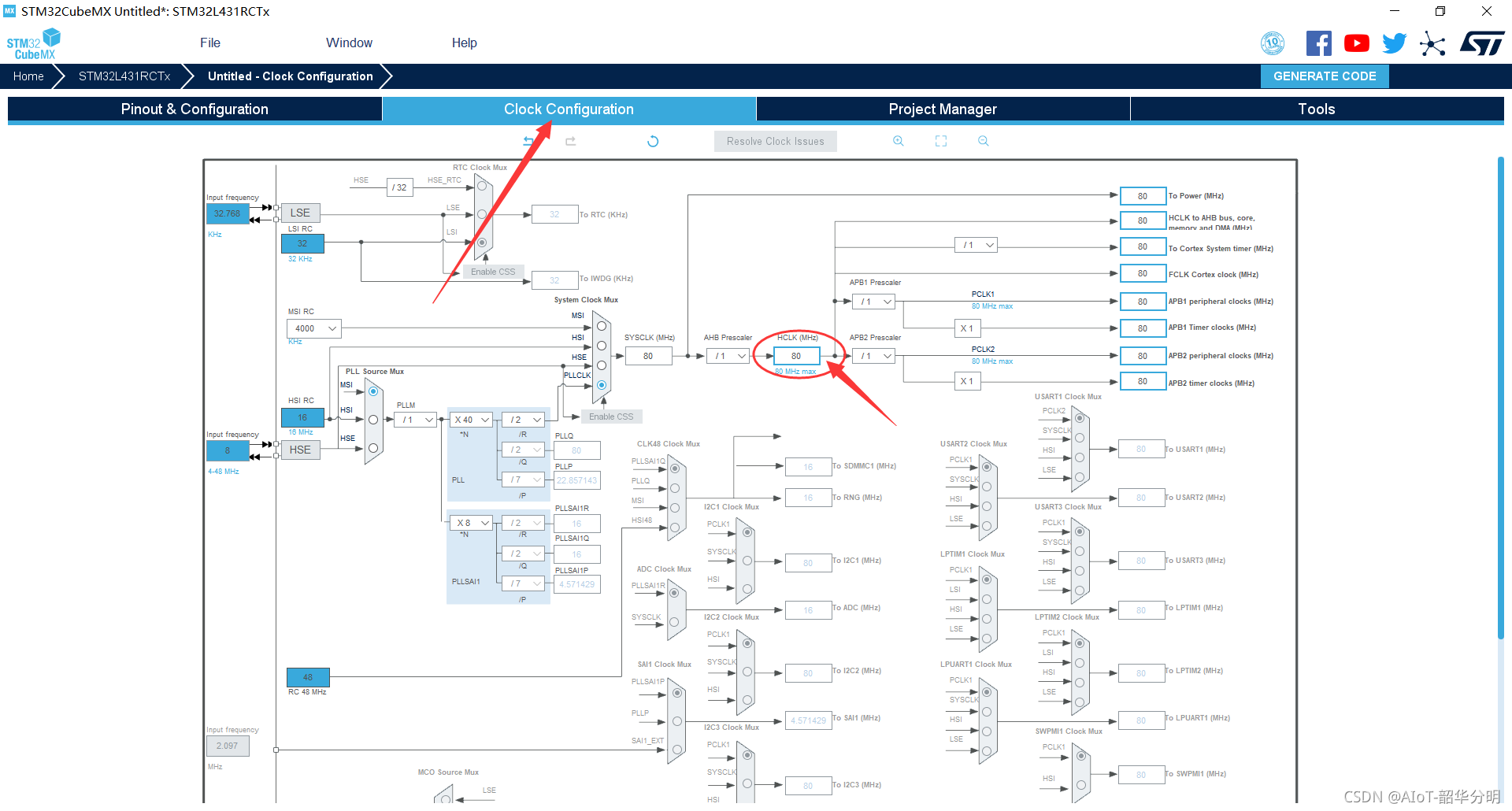The height and width of the screenshot is (811, 1512).
Task: Edit the HCLK (MHz) value field
Action: pyautogui.click(x=796, y=356)
